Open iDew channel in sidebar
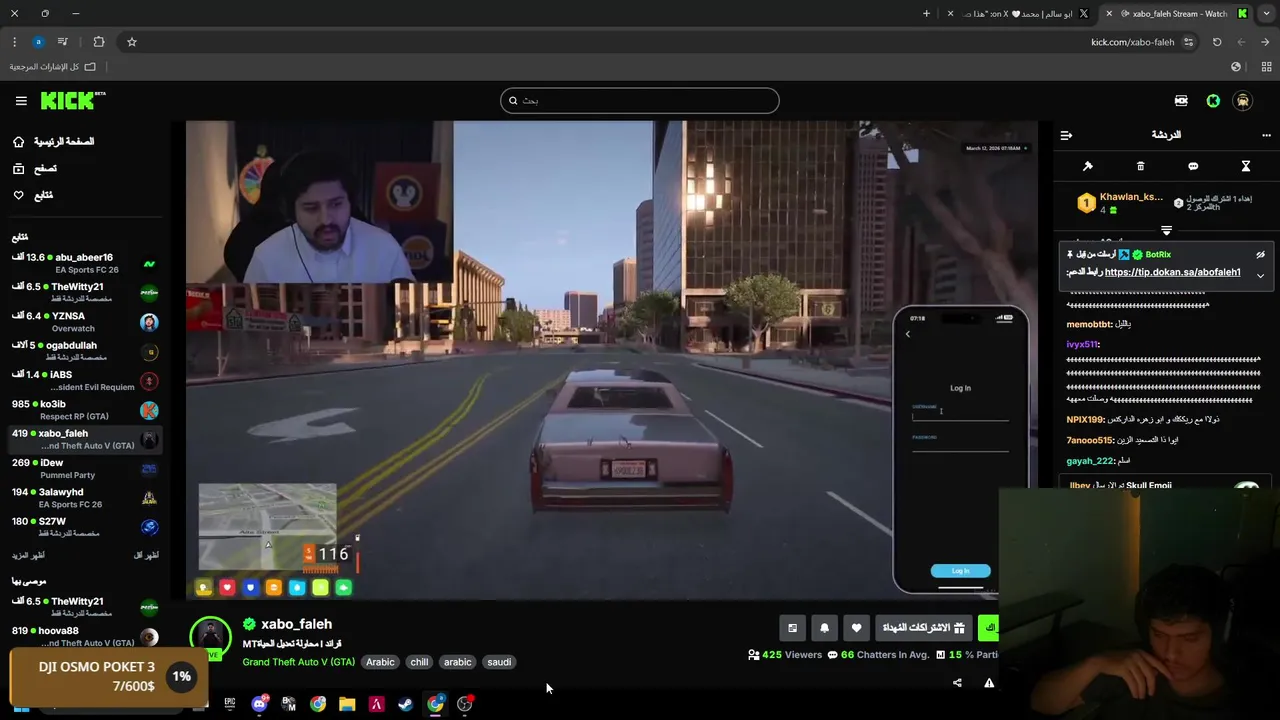The width and height of the screenshot is (1280, 720). pos(85,468)
